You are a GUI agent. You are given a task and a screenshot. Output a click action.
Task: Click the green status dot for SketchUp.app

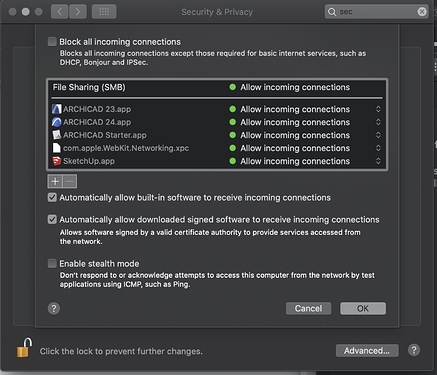click(233, 161)
